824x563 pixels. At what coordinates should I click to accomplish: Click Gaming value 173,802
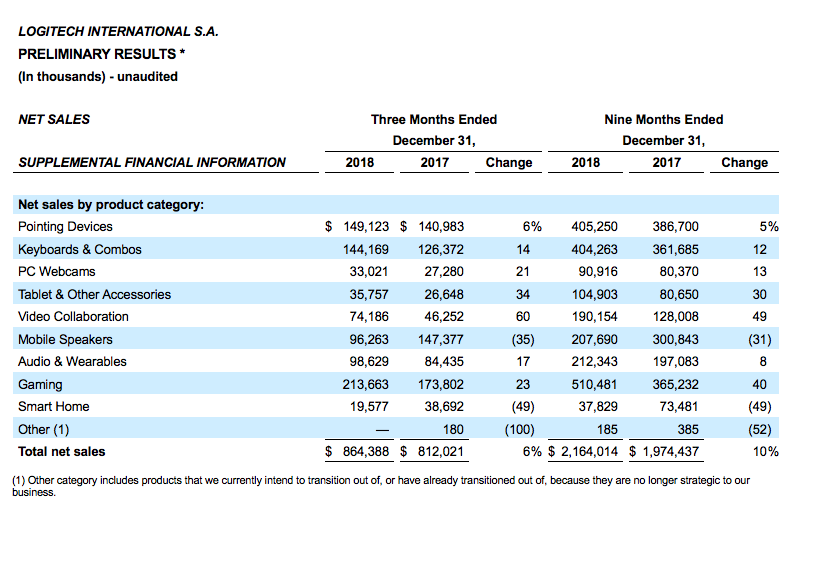(x=441, y=385)
